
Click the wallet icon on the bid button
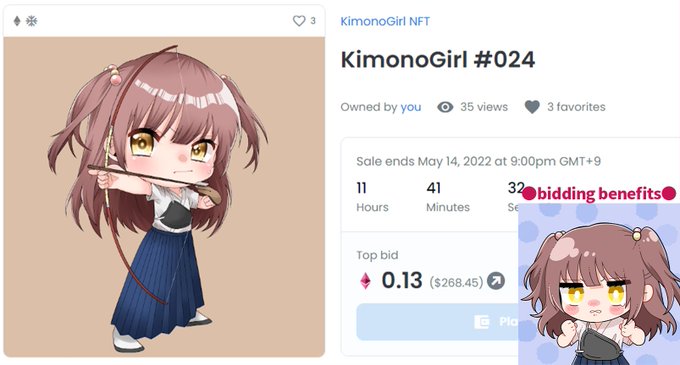(x=482, y=322)
